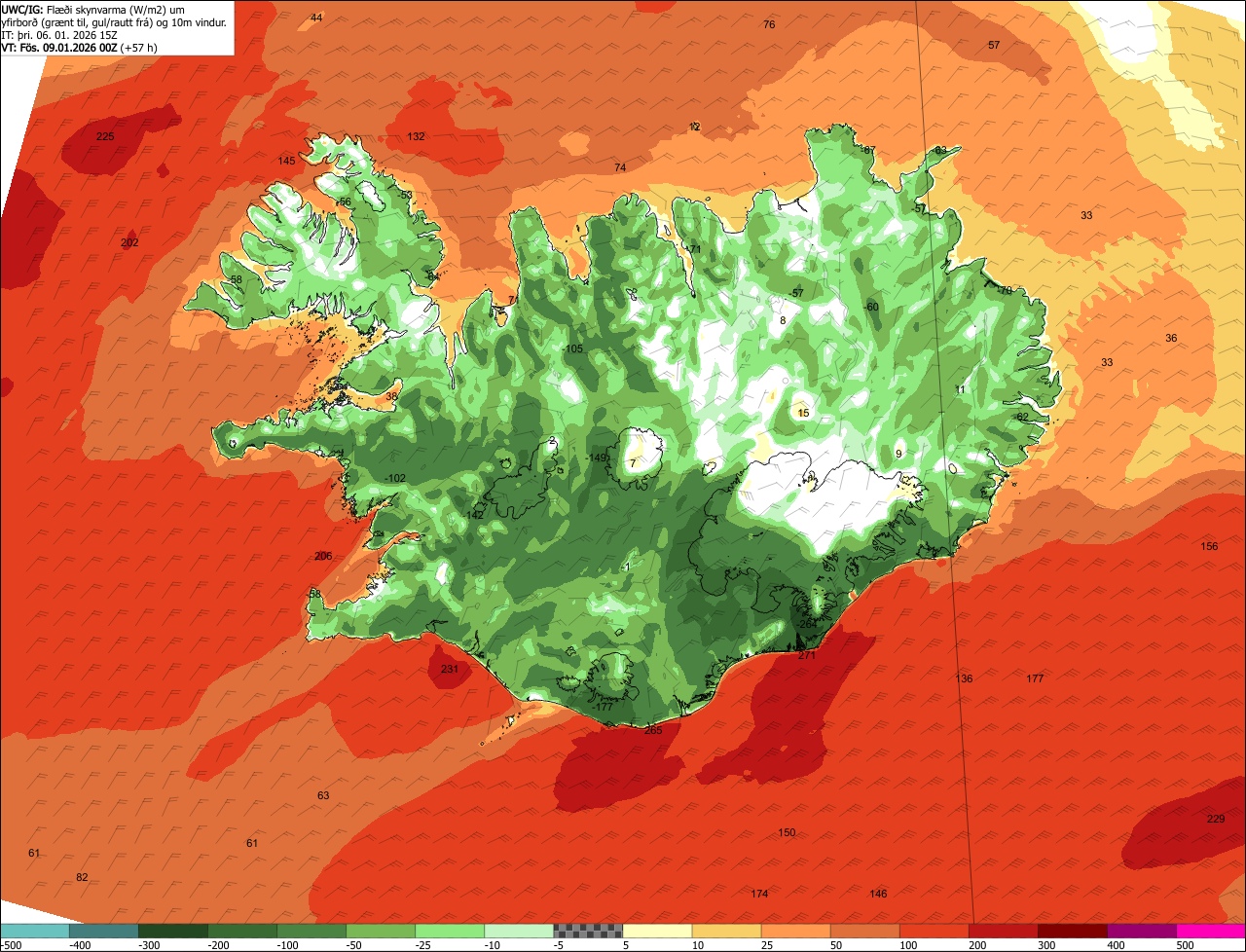Screen dimensions: 1246x952
Task: Click the map value '271' off the southeast coast
Action: [807, 655]
